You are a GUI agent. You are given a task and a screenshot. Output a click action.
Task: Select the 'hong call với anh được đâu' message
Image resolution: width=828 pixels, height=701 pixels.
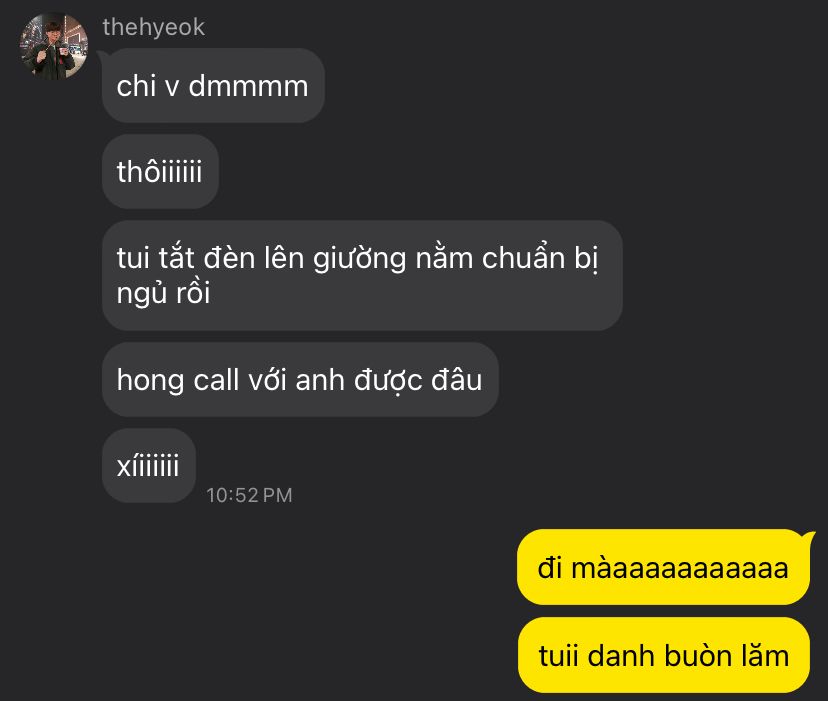click(300, 379)
